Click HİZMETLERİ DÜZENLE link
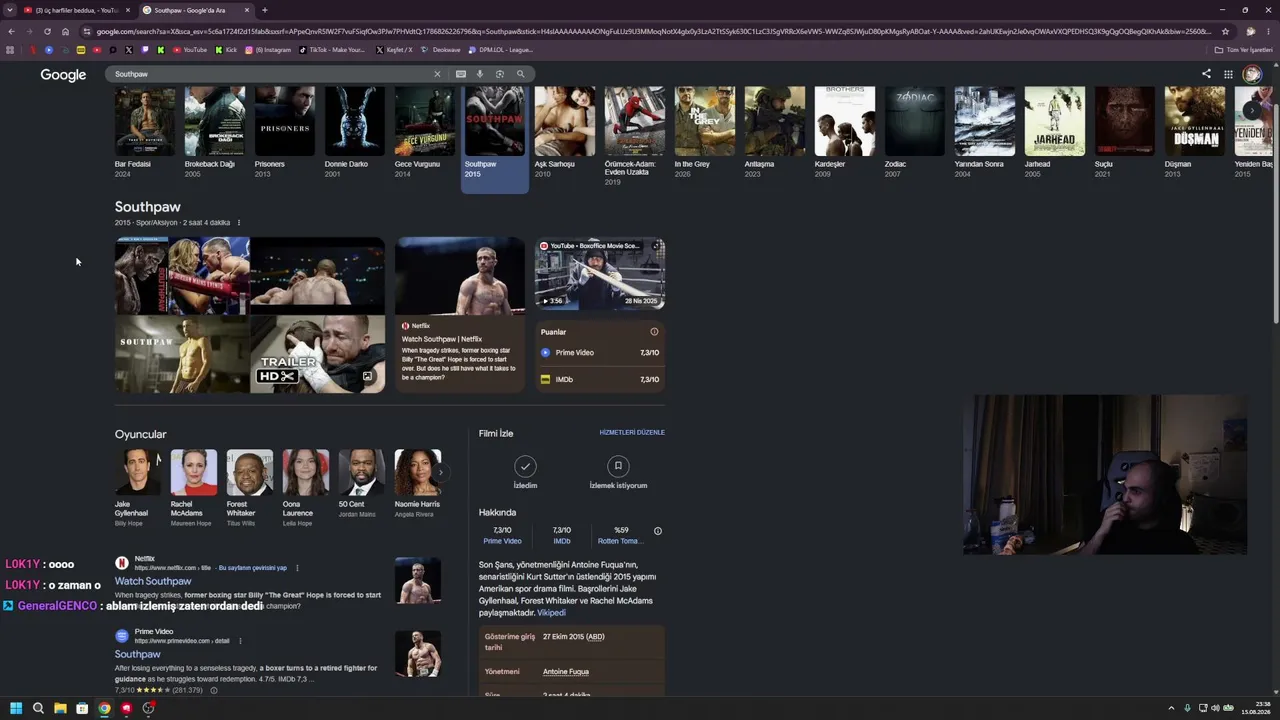 632,433
